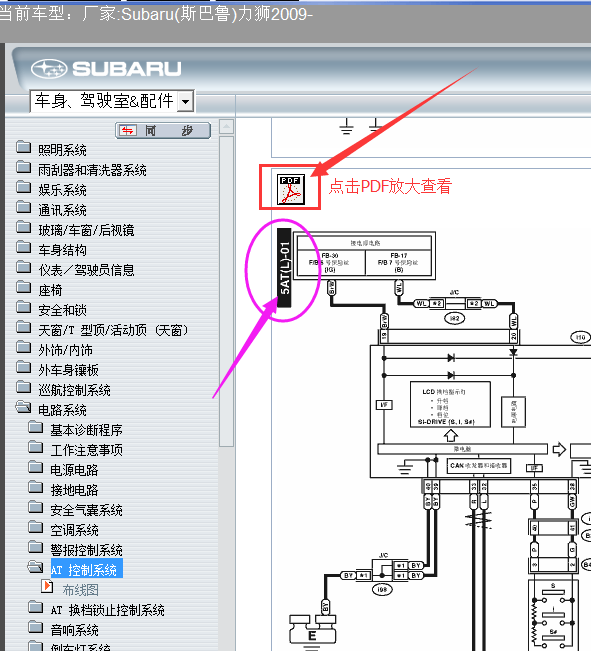Open the 基本诊断程序 folder icon
Image resolution: width=591 pixels, height=651 pixels.
coord(36,427)
